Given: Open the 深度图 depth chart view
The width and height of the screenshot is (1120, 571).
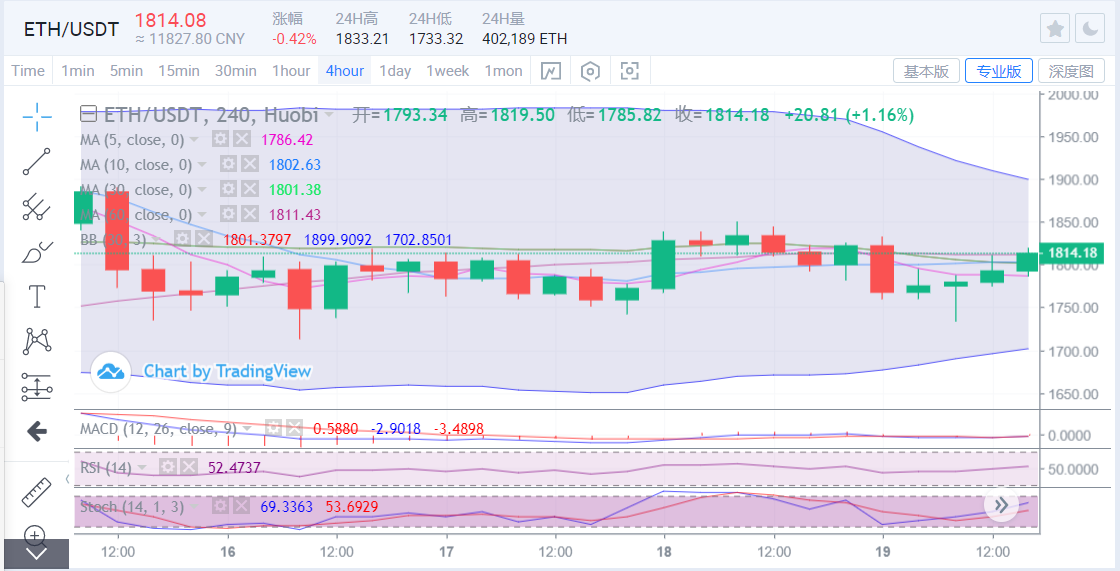Looking at the screenshot, I should tap(1071, 71).
